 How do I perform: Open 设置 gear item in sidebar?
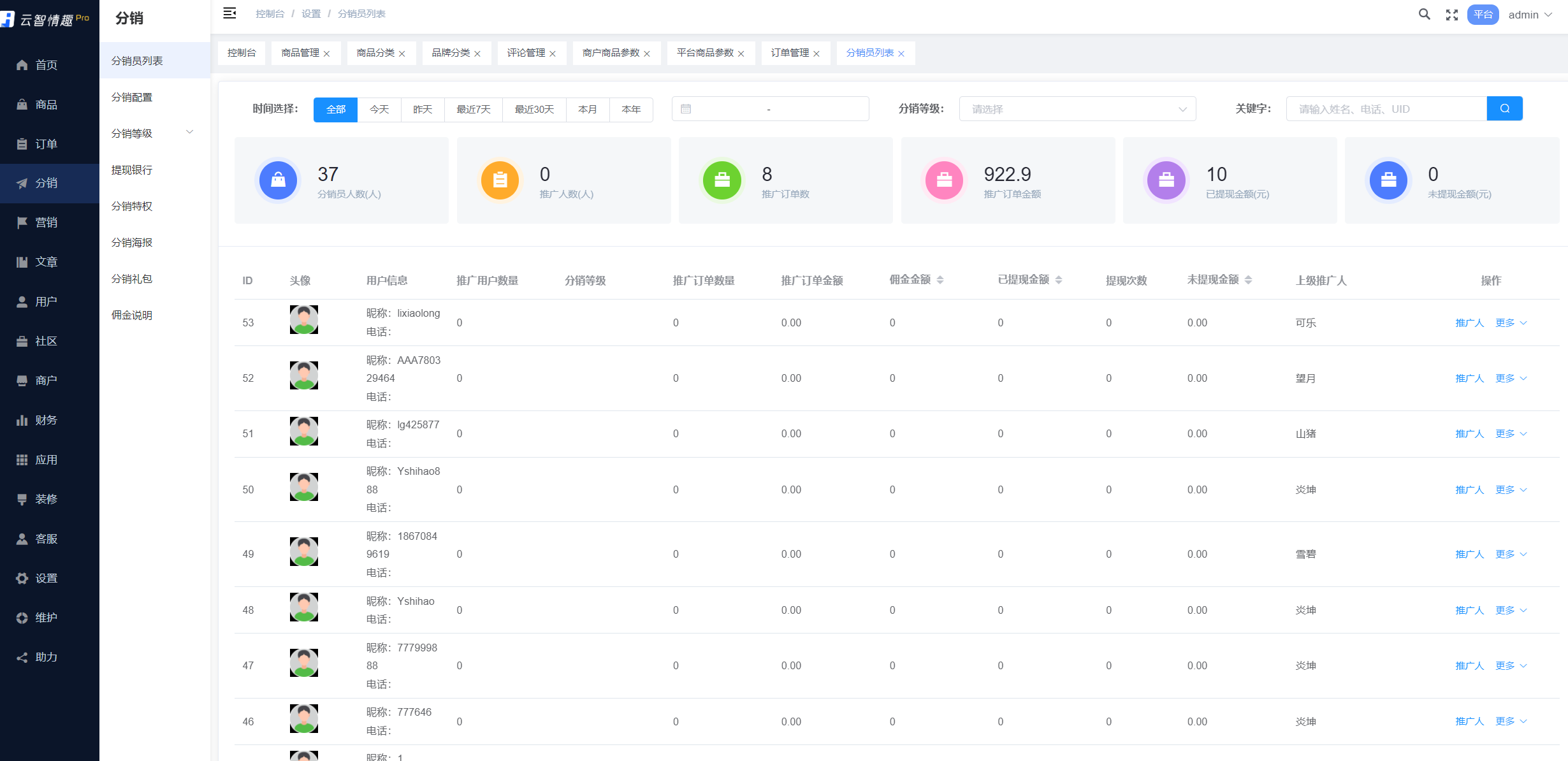(46, 578)
